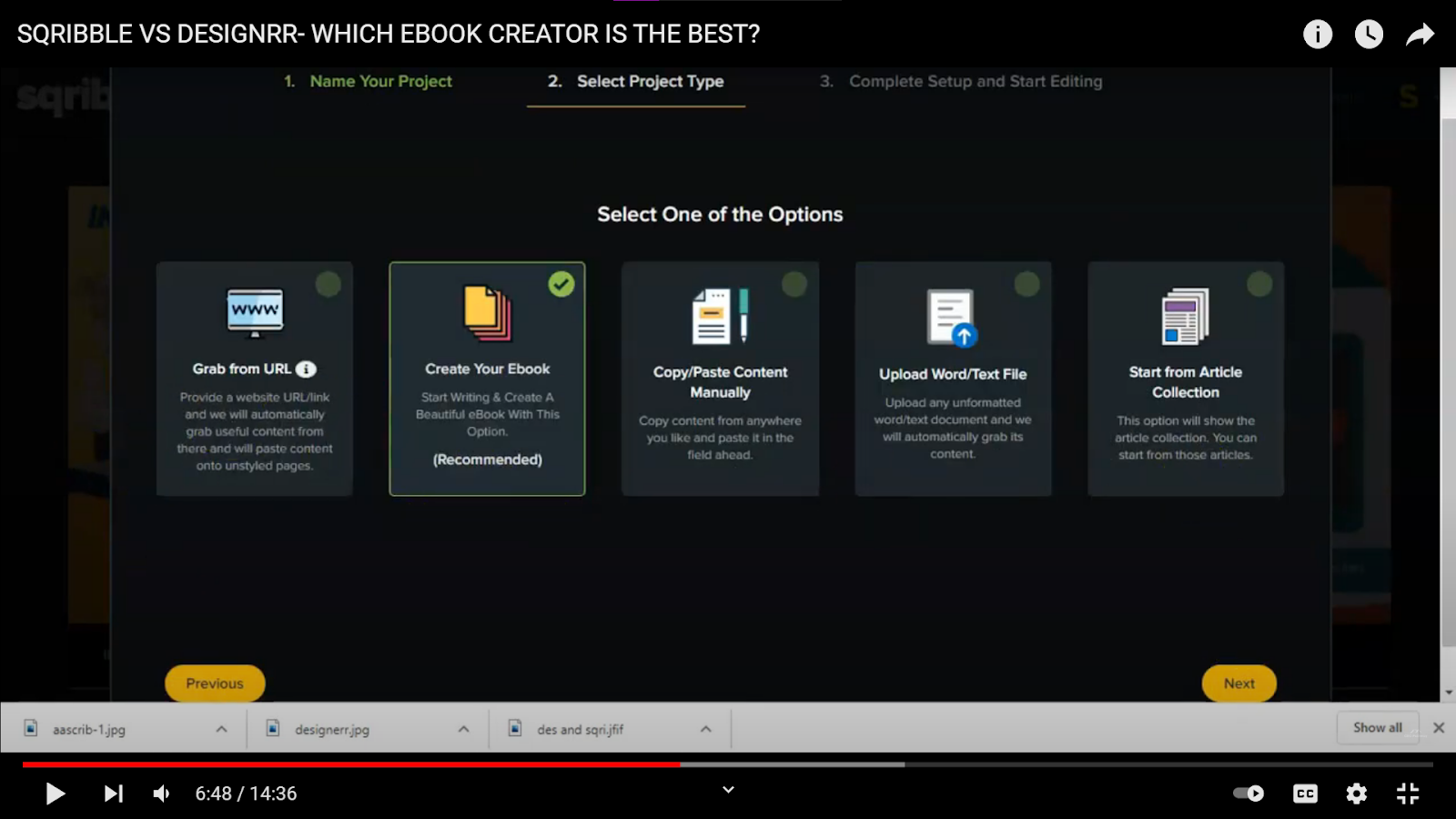
Task: Click the 'Upload any unformatted word/text document' description
Action: (953, 428)
